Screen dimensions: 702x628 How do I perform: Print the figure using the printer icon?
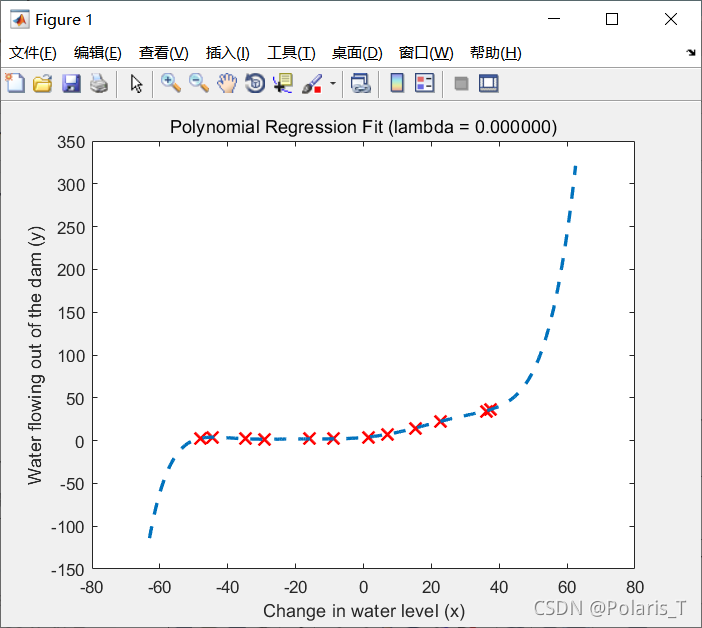point(98,83)
